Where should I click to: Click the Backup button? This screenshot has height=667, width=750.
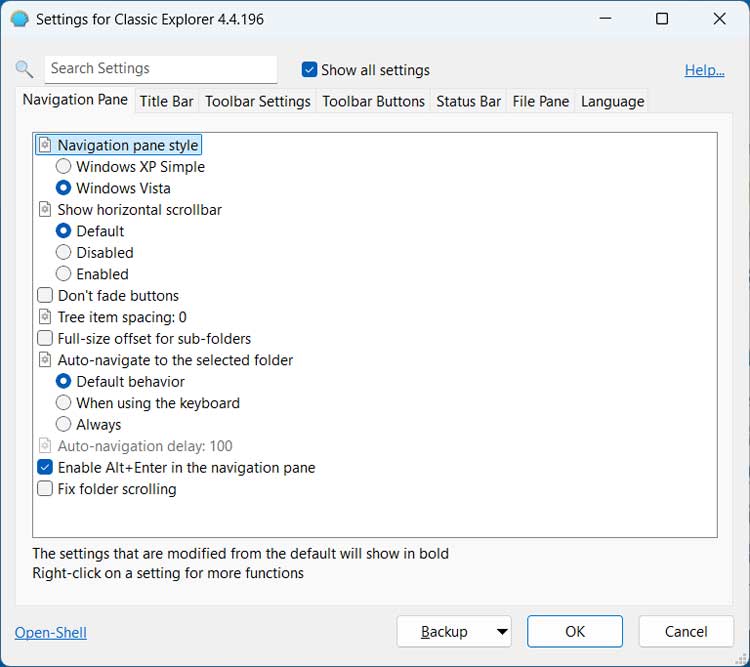coord(444,632)
